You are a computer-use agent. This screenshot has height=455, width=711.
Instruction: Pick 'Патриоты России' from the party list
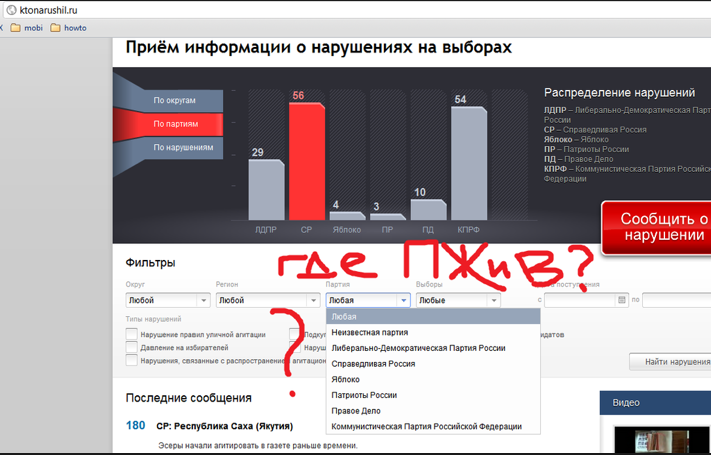point(364,395)
